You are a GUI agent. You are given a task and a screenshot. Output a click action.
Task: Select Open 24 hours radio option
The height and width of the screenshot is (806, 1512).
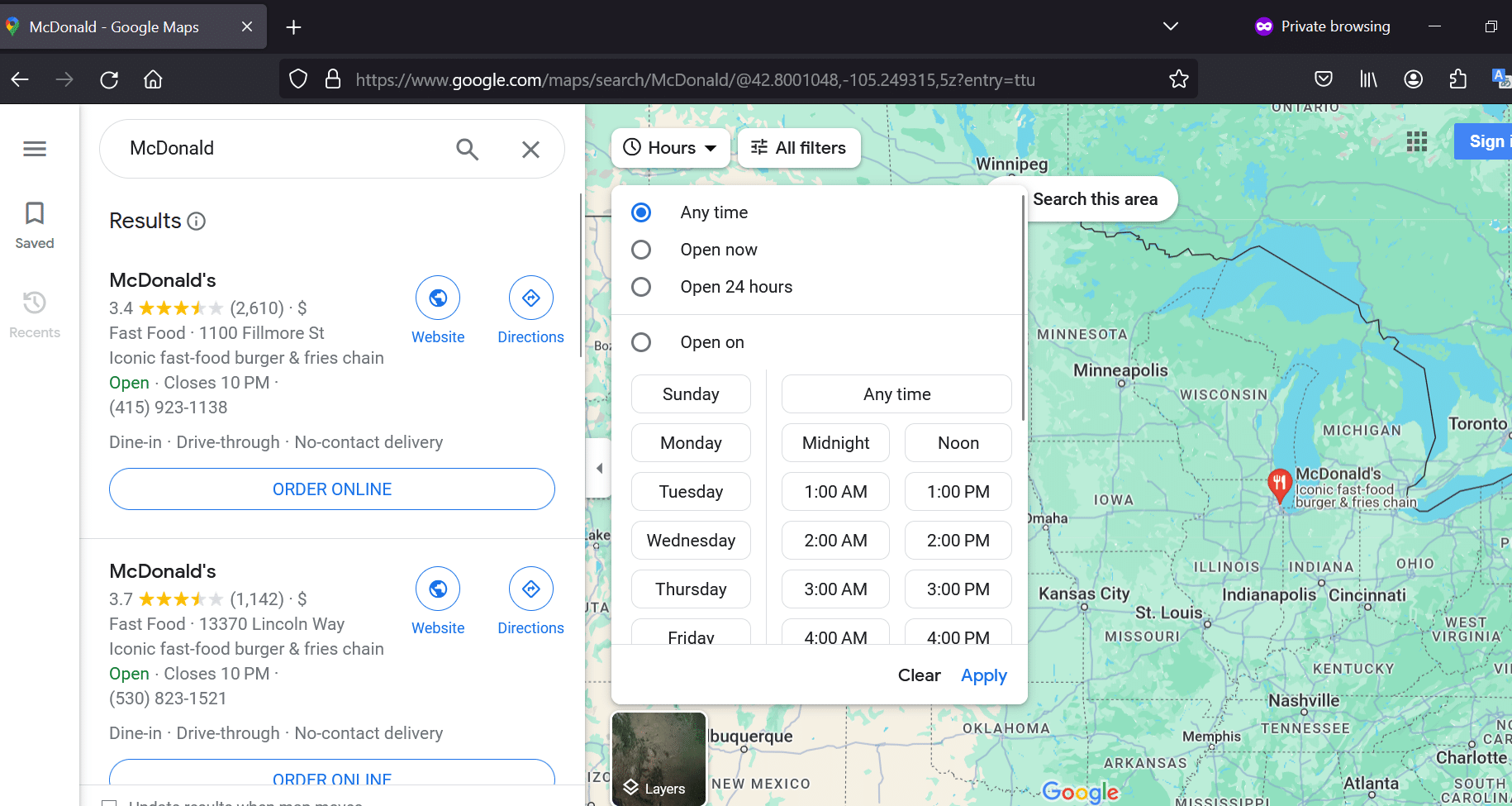point(641,287)
